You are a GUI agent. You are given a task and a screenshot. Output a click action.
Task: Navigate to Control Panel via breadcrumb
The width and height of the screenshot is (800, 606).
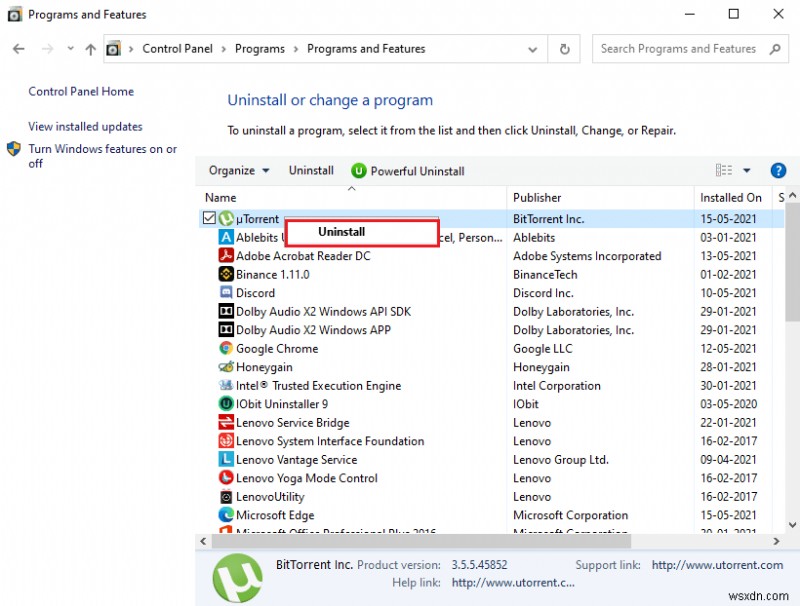tap(178, 48)
